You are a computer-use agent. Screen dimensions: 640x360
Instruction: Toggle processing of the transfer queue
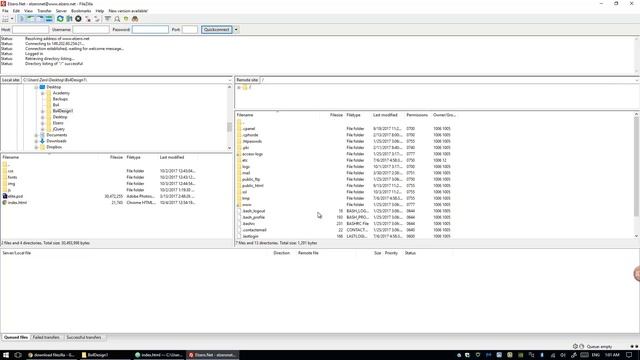pyautogui.click(x=69, y=19)
